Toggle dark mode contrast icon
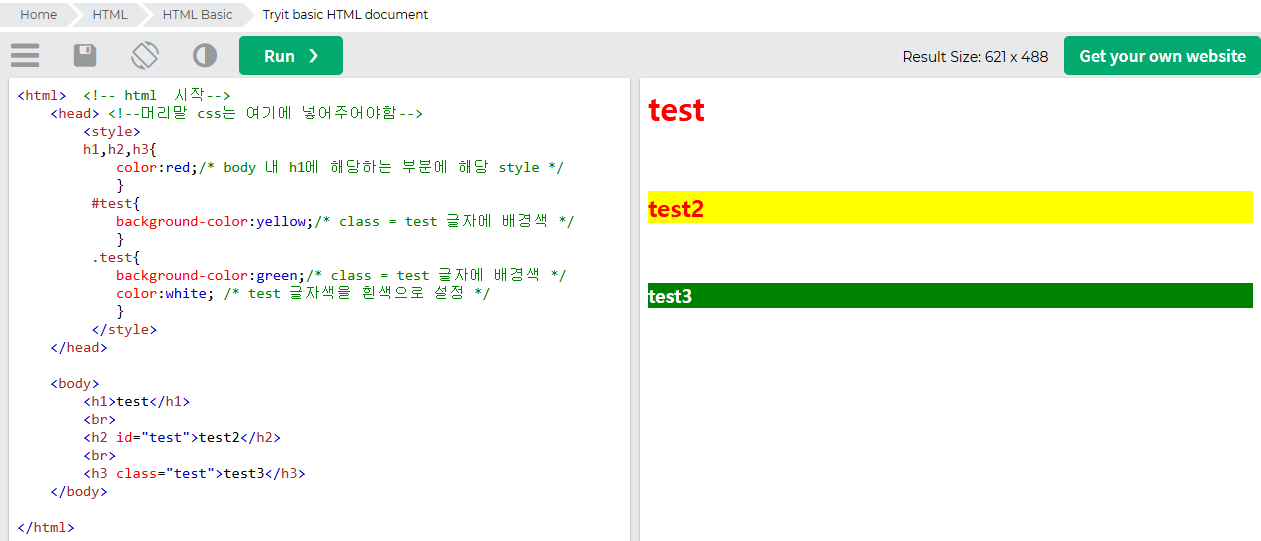Screen dimensions: 1261x541 pos(205,56)
